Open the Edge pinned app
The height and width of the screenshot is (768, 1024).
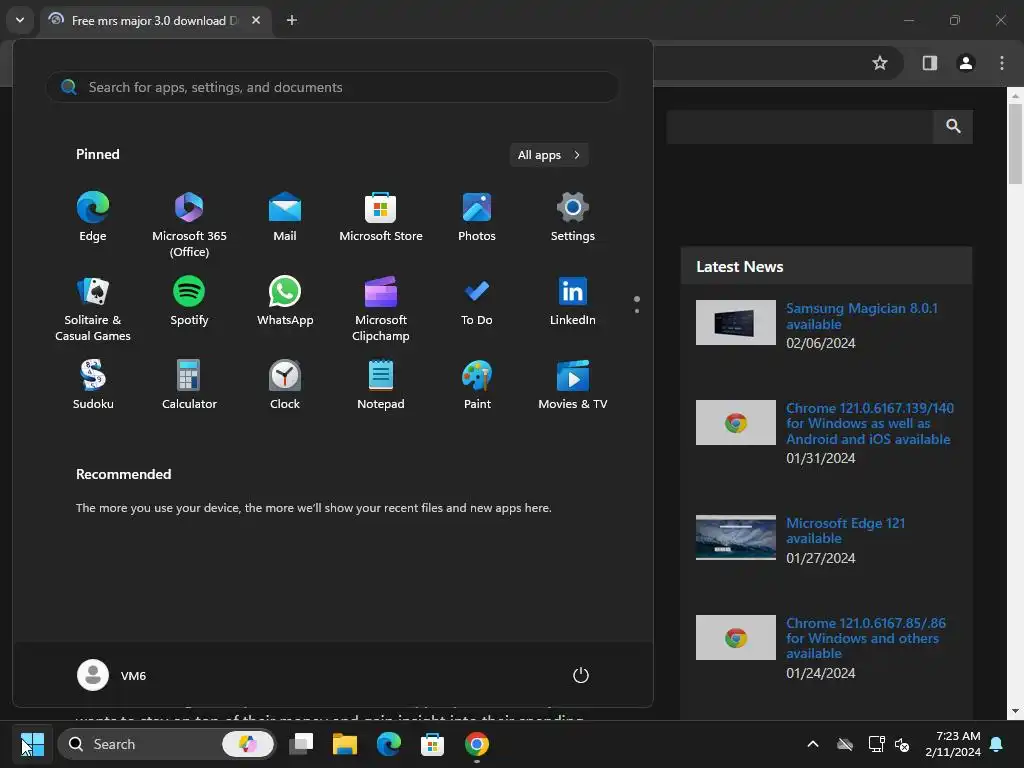93,217
